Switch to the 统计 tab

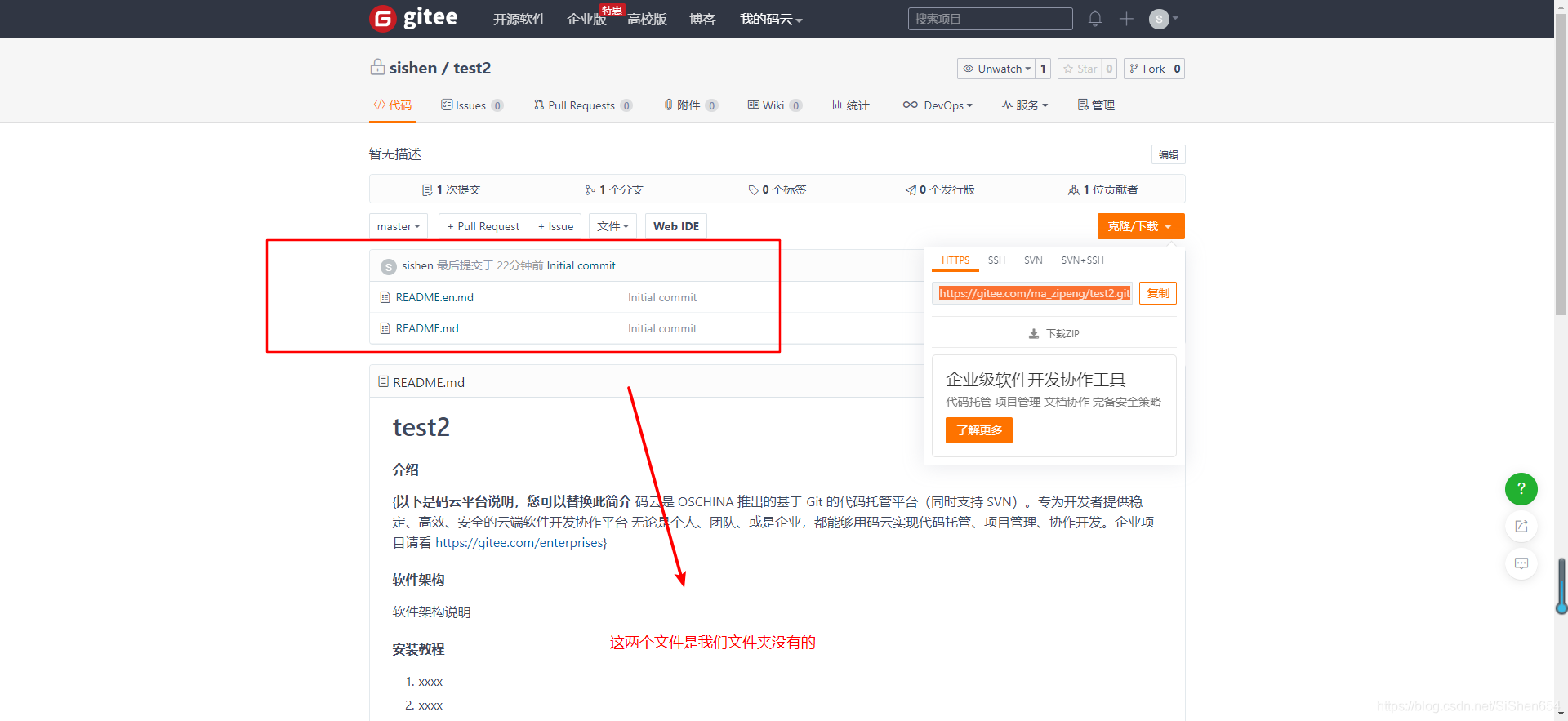click(850, 105)
